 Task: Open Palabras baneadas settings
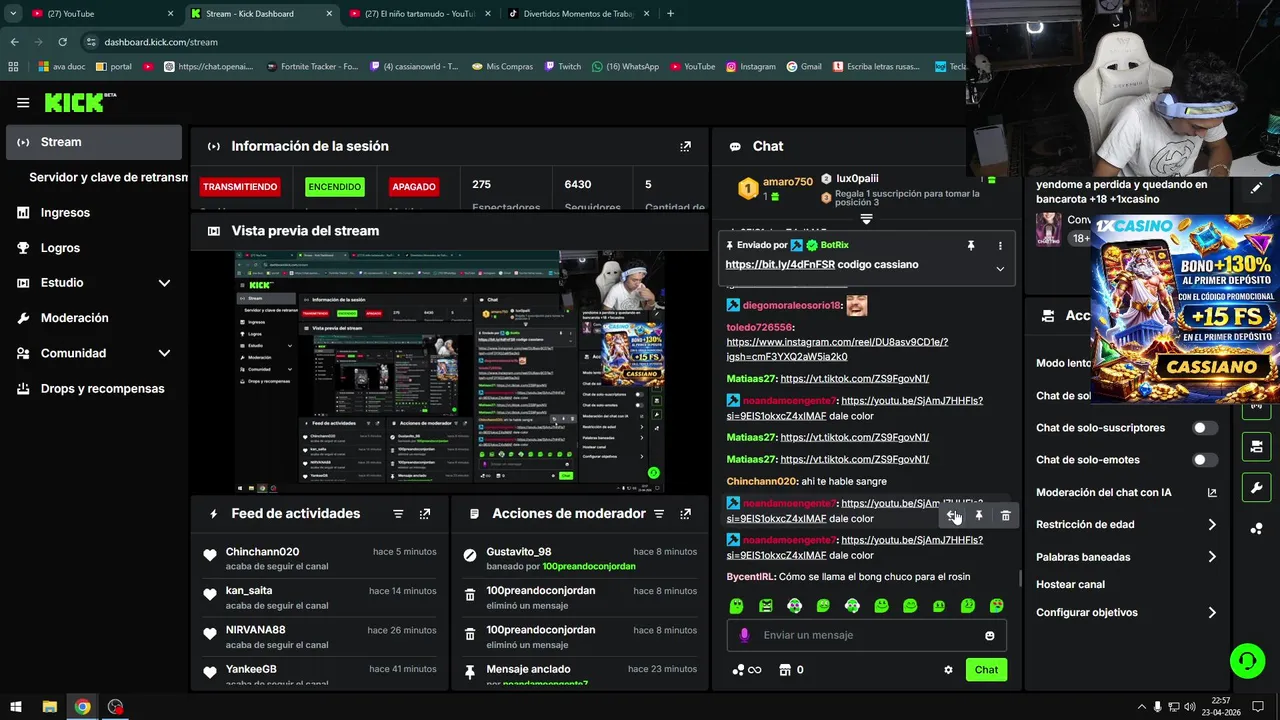point(1126,557)
